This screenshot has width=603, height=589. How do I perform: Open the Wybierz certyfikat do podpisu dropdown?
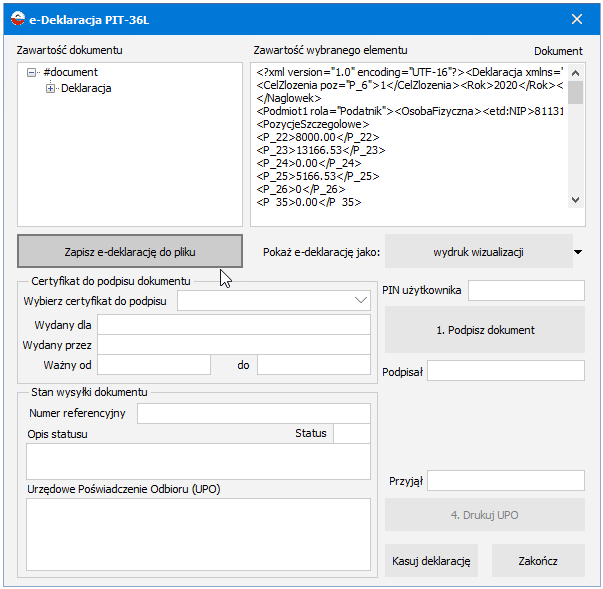[x=274, y=301]
